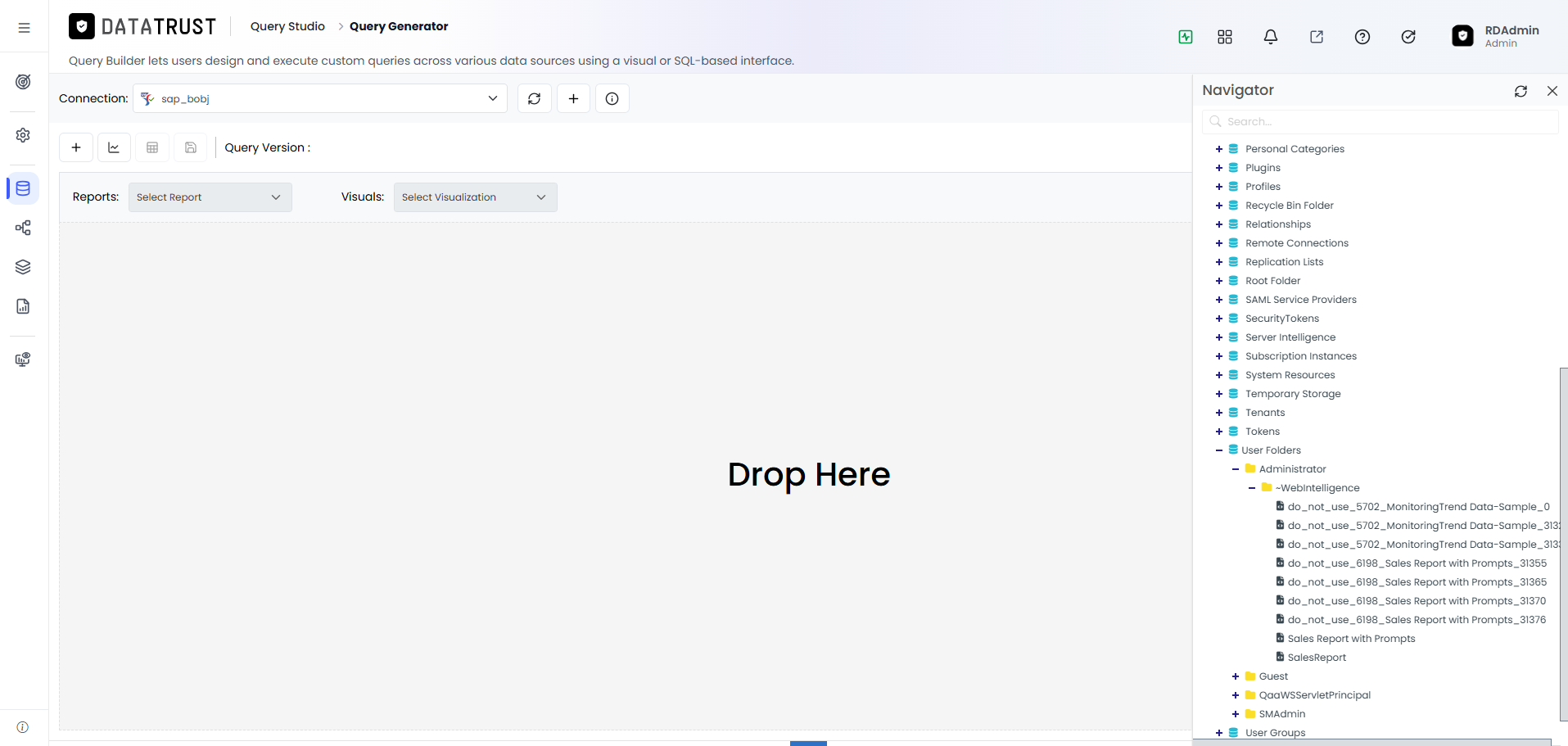Open the Select Report dropdown
Screen dimensions: 1568x746
coord(210,197)
